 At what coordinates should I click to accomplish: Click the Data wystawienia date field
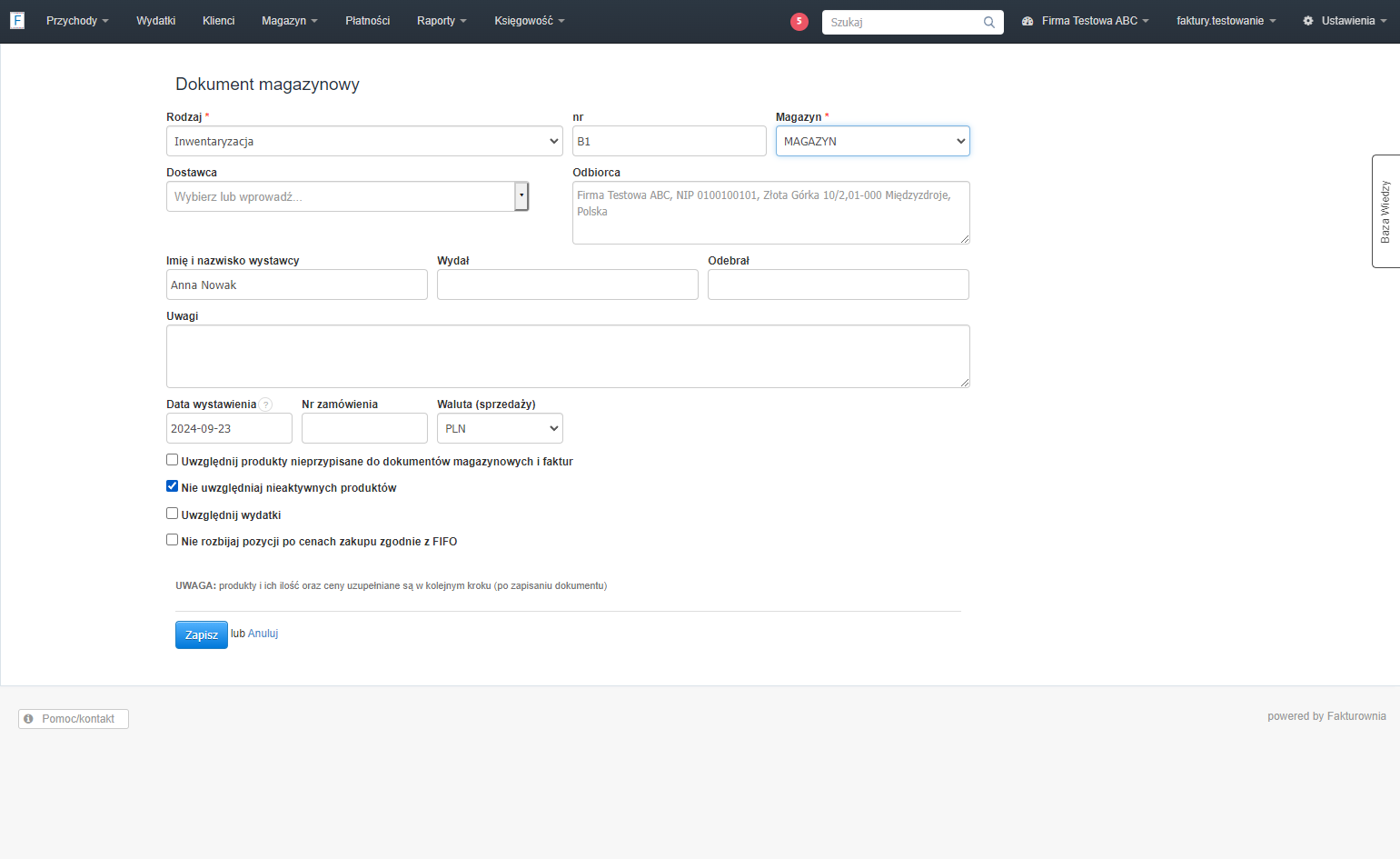tap(229, 428)
